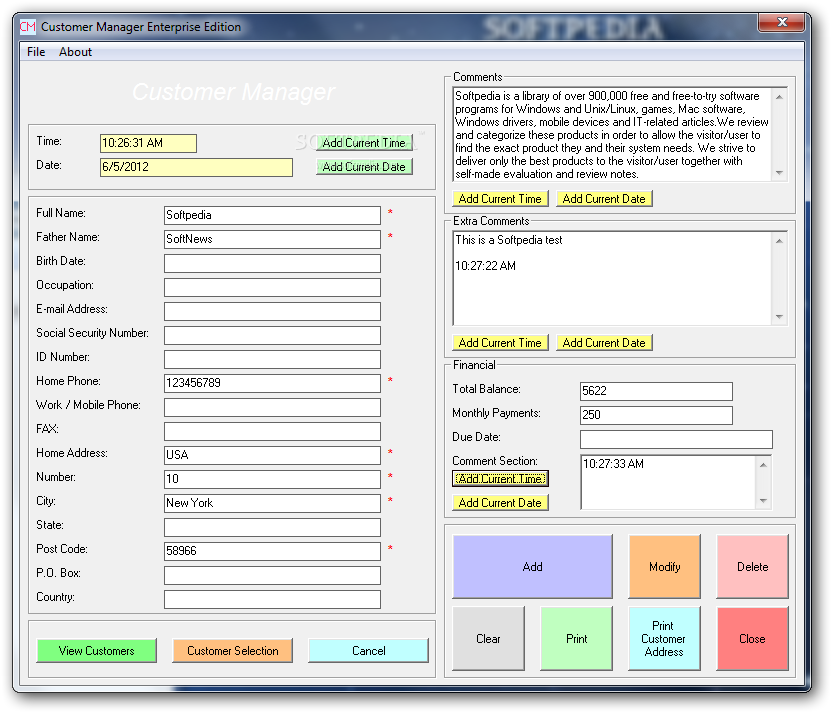This screenshot has width=832, height=713.
Task: Click the View Customers button
Action: coord(97,651)
